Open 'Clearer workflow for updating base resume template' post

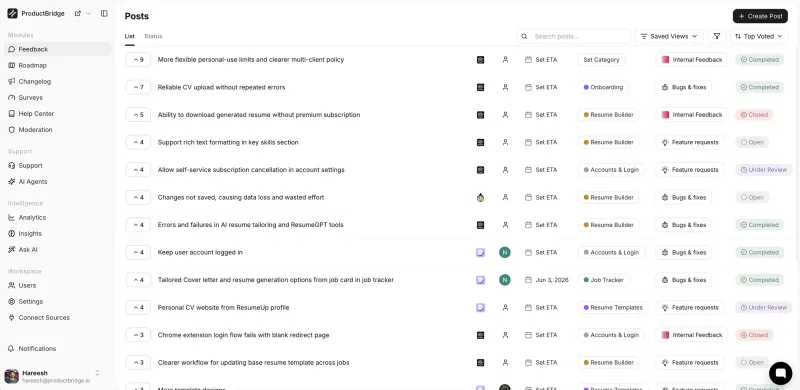[254, 363]
